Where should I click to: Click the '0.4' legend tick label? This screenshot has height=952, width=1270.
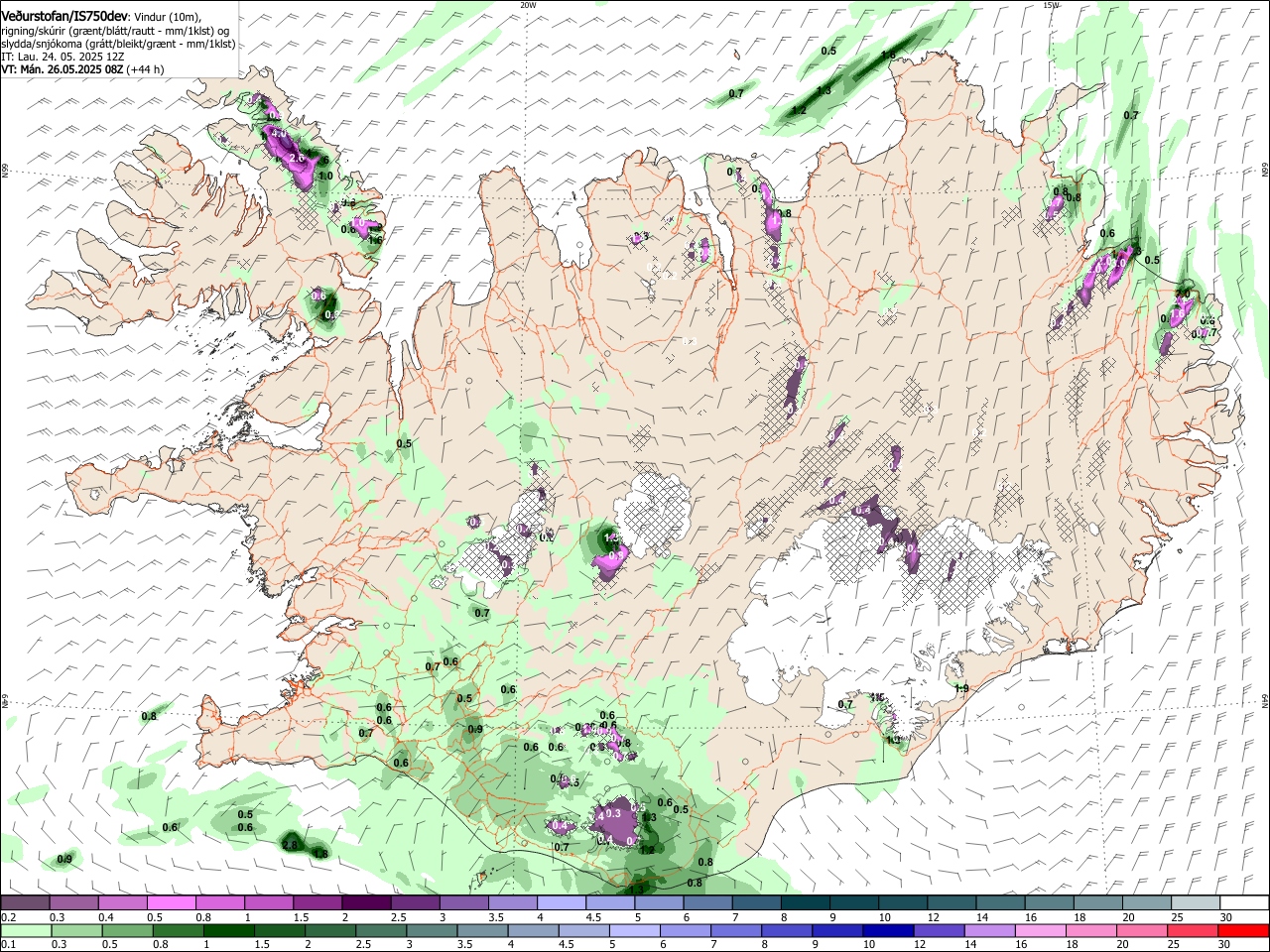click(106, 917)
